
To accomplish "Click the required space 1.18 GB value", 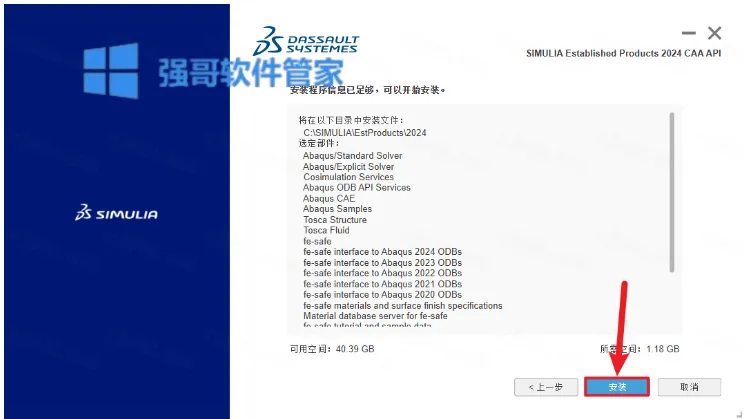I will click(662, 349).
